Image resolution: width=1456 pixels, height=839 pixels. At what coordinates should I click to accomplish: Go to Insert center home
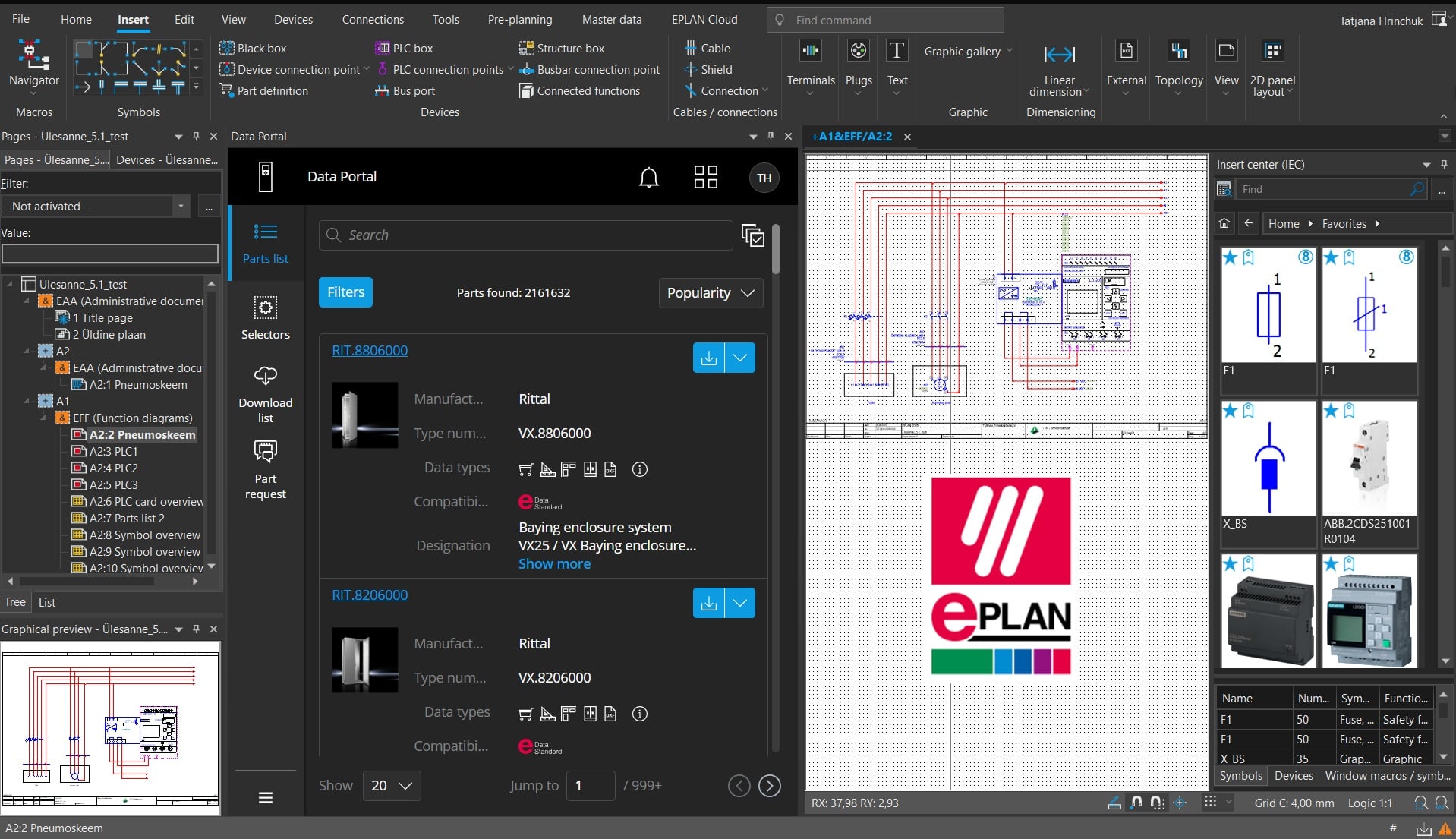[x=1224, y=223]
